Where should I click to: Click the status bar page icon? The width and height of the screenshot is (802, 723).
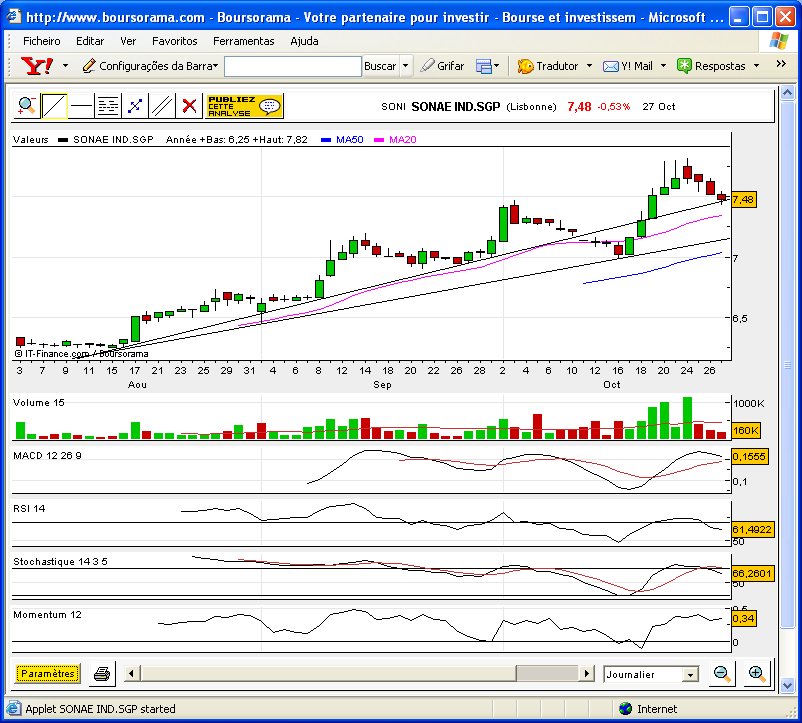pyautogui.click(x=13, y=709)
